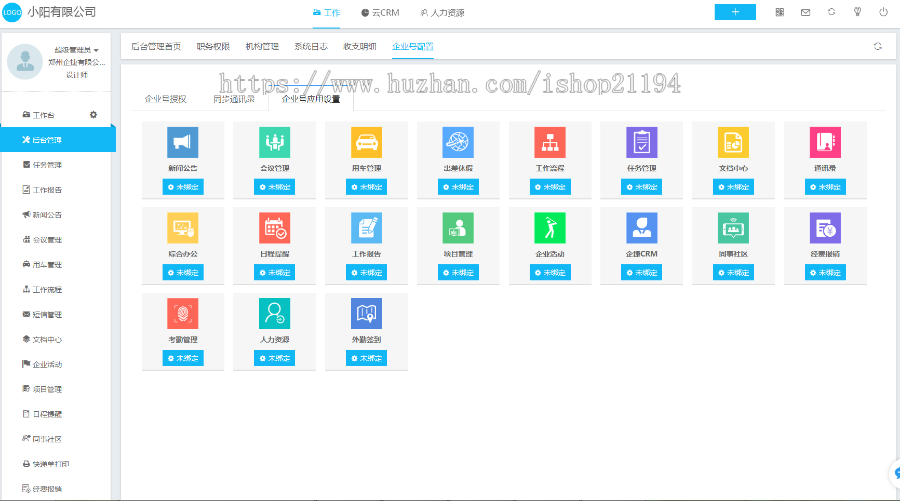
Task: Click the 项目管理 green person card icon
Action: pyautogui.click(x=458, y=228)
